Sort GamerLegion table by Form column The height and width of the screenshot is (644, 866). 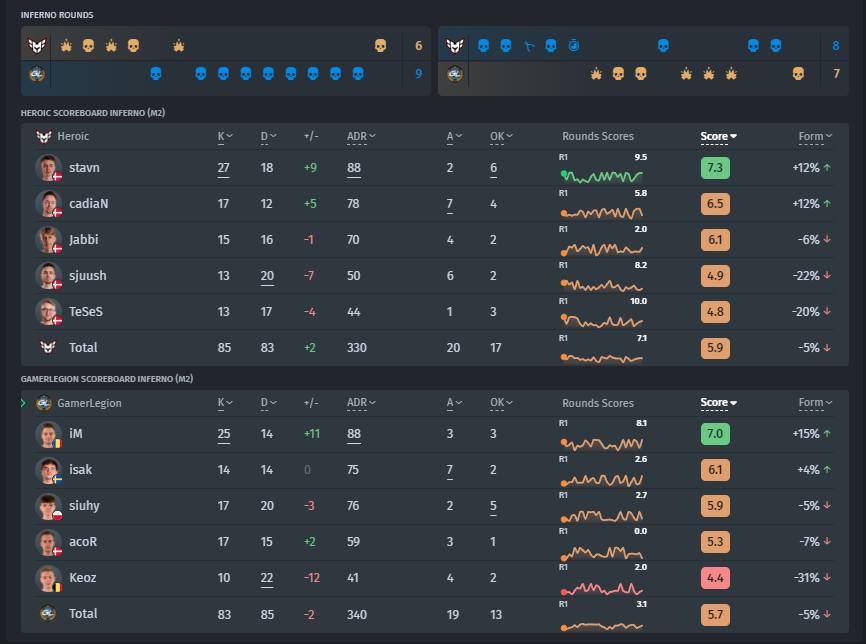(815, 403)
